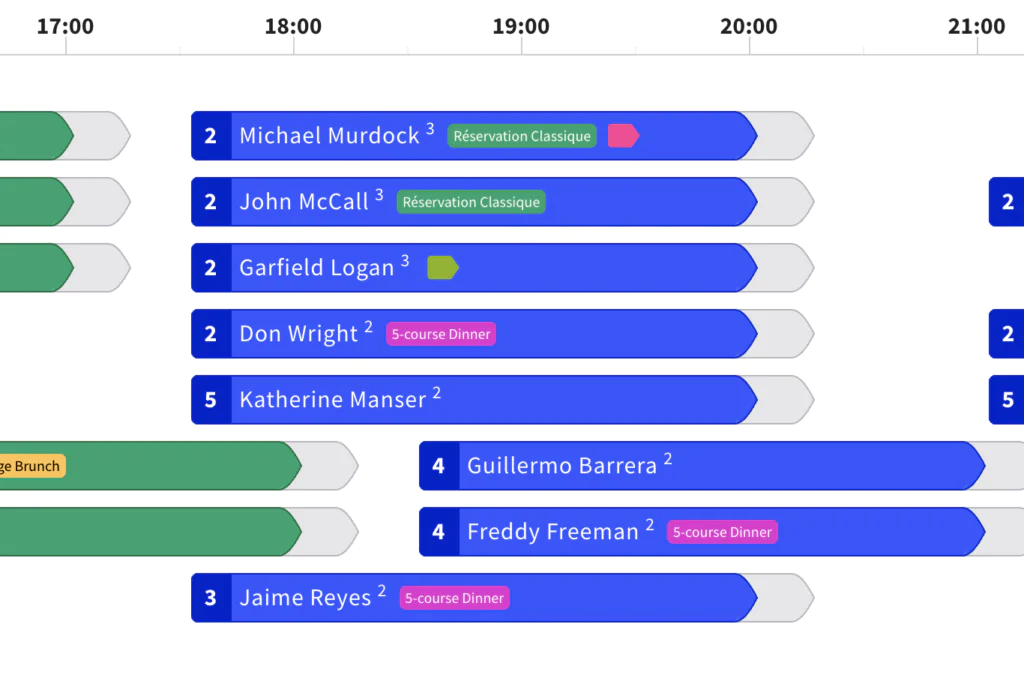Click party size 3 badge for Jaime Reyes
This screenshot has width=1024, height=684.
[211, 598]
